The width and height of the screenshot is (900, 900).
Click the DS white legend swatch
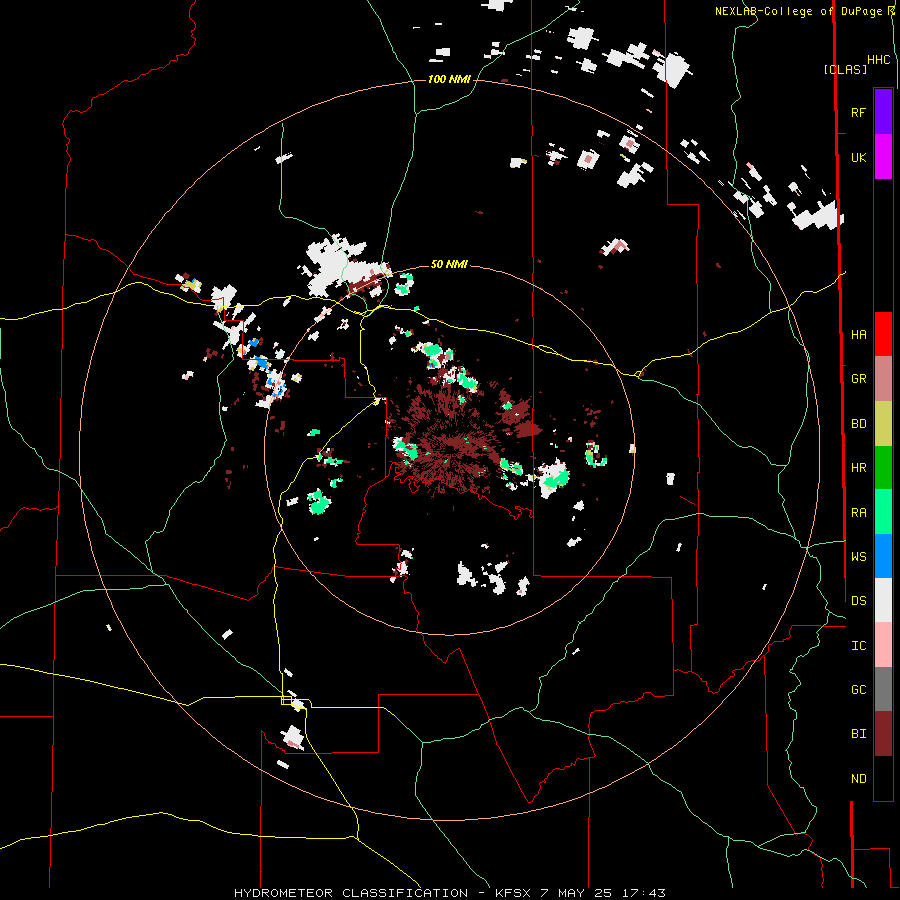pos(883,600)
